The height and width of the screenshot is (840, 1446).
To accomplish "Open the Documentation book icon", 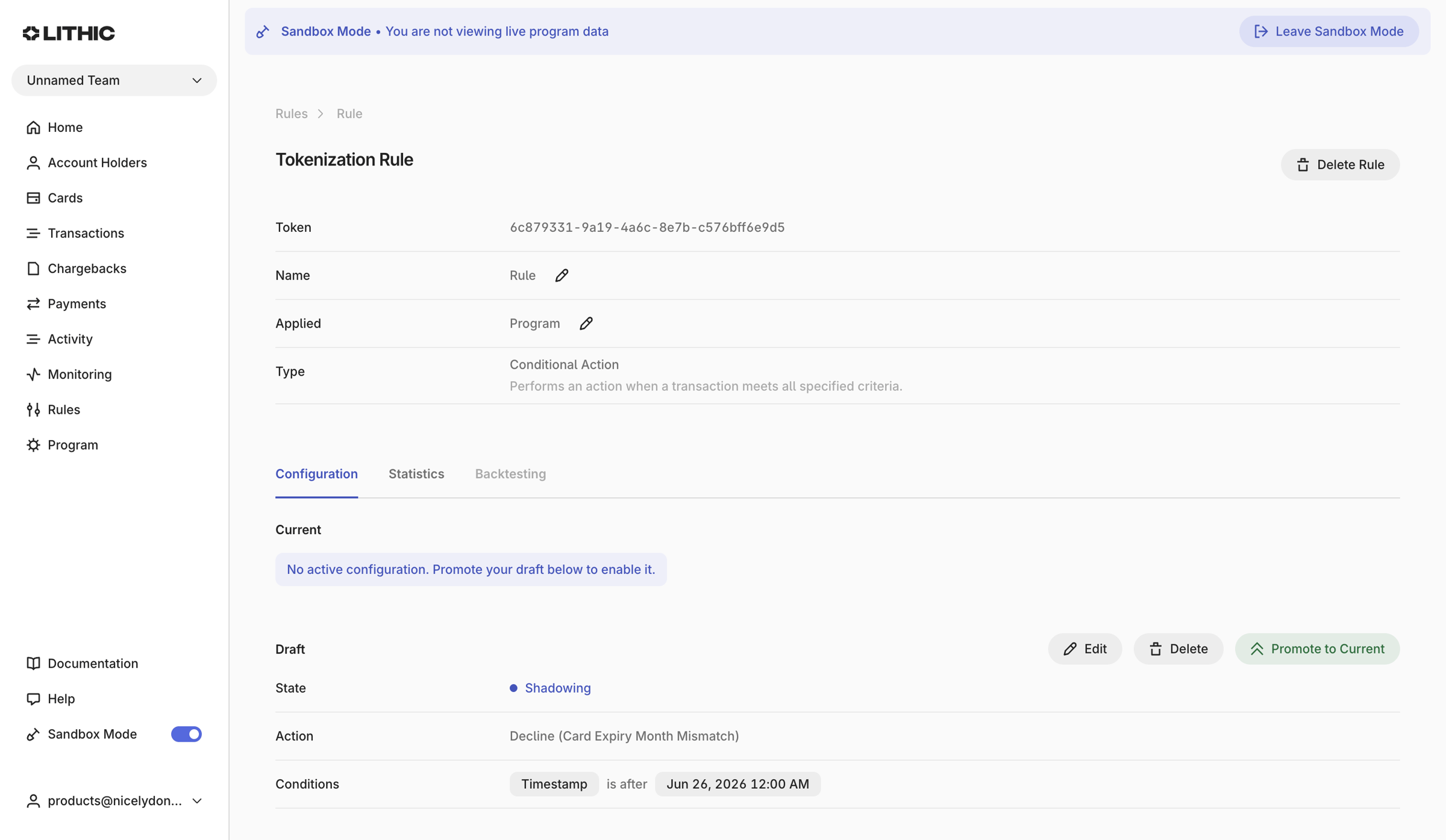I will point(33,663).
